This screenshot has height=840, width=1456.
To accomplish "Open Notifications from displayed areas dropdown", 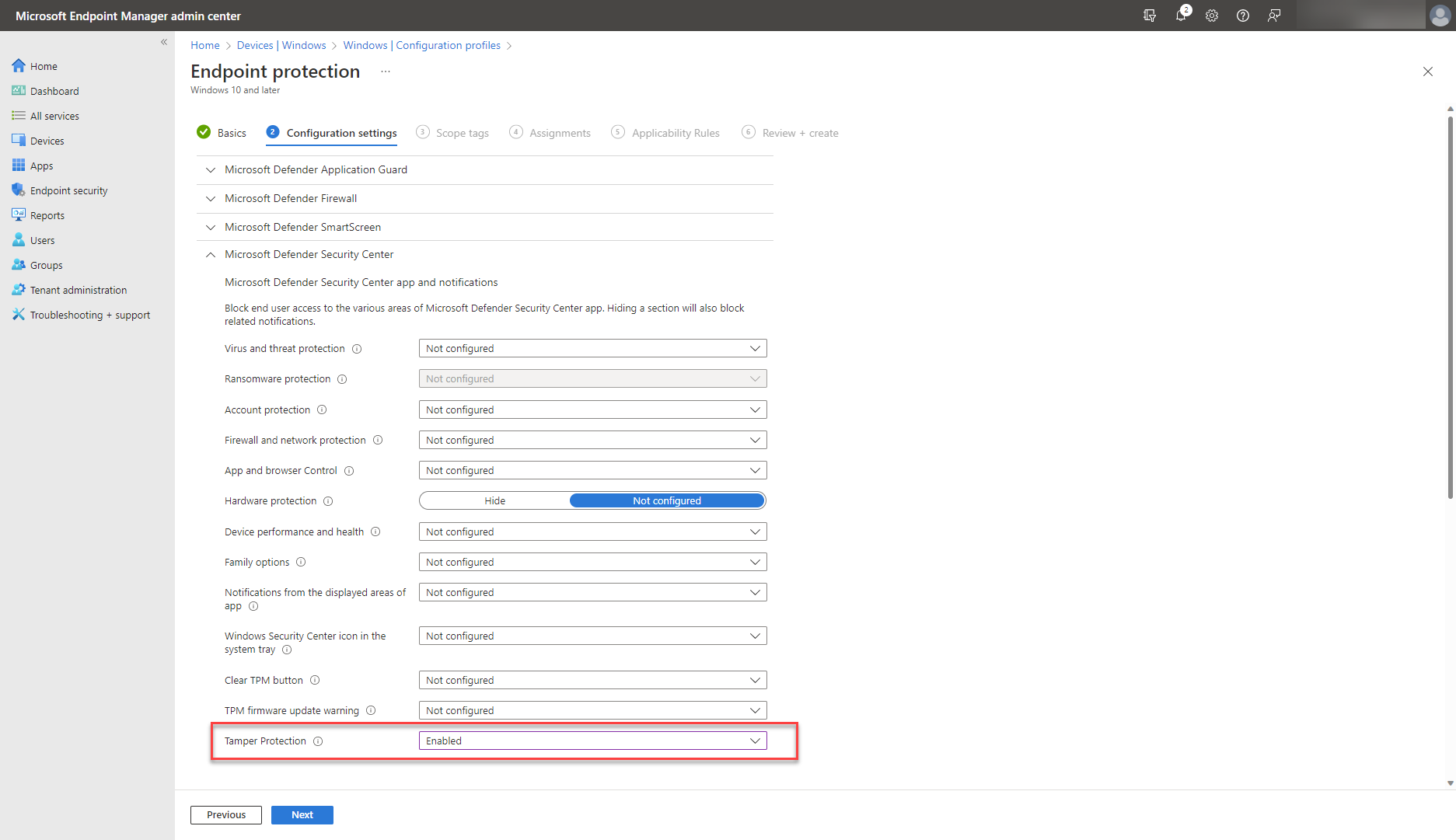I will 592,592.
